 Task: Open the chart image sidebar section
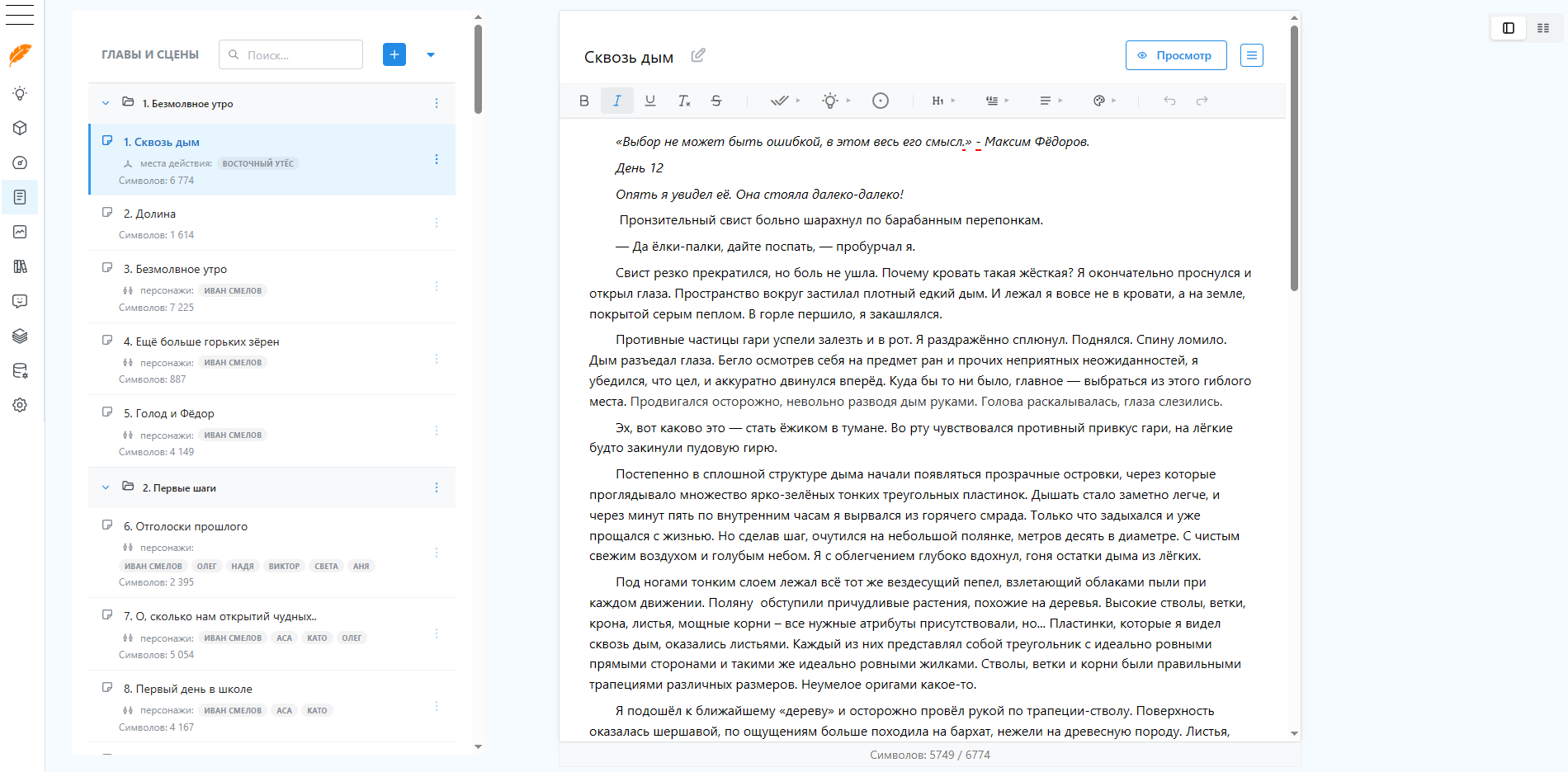21,232
